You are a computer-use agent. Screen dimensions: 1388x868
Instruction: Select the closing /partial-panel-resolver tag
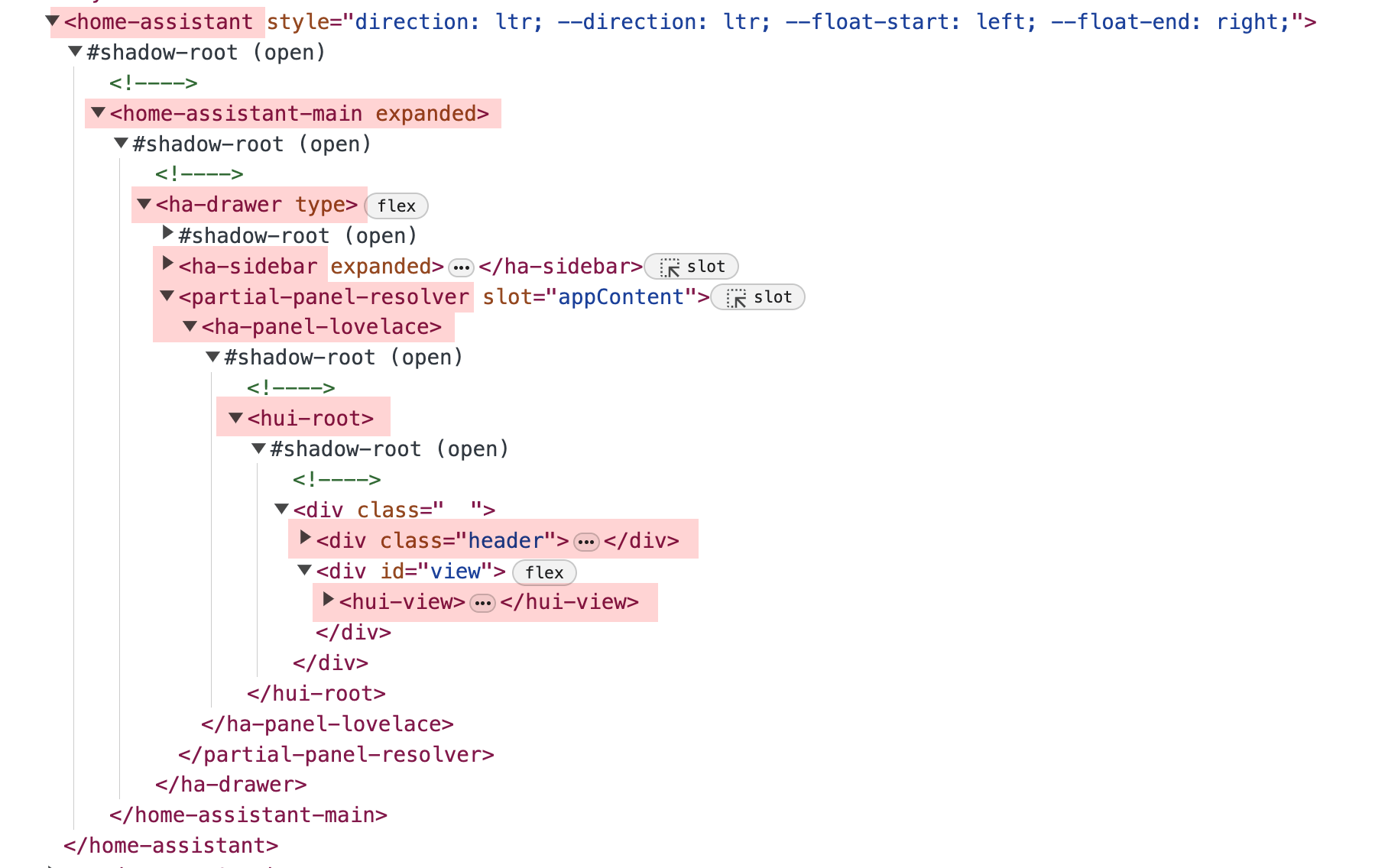coord(336,755)
